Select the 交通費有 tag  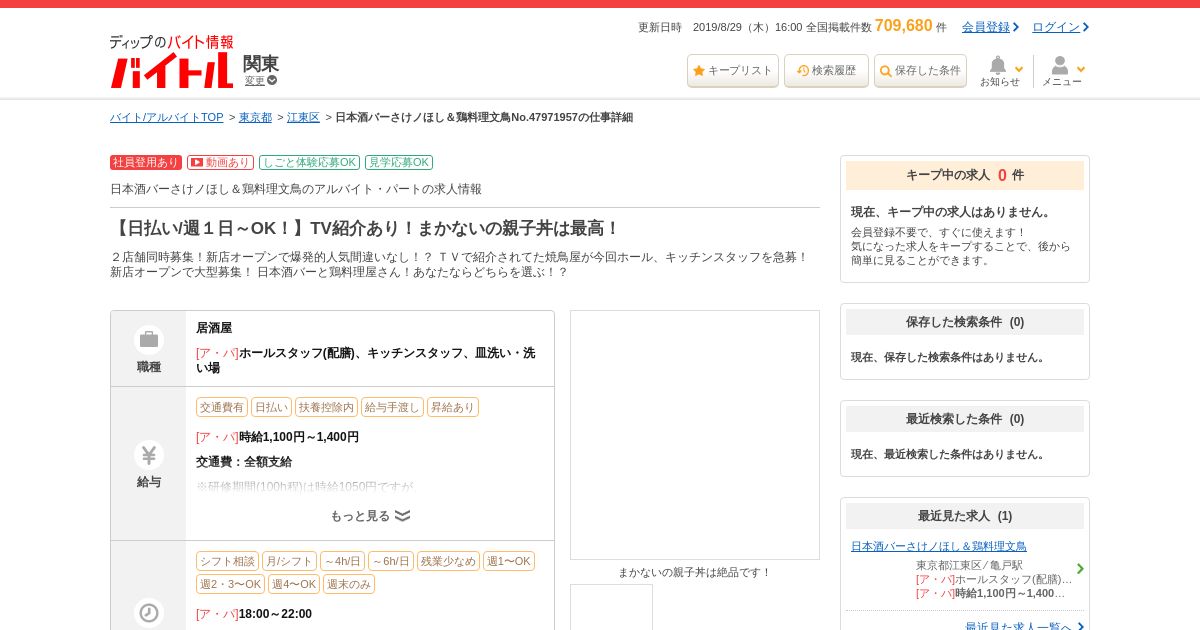coord(221,407)
